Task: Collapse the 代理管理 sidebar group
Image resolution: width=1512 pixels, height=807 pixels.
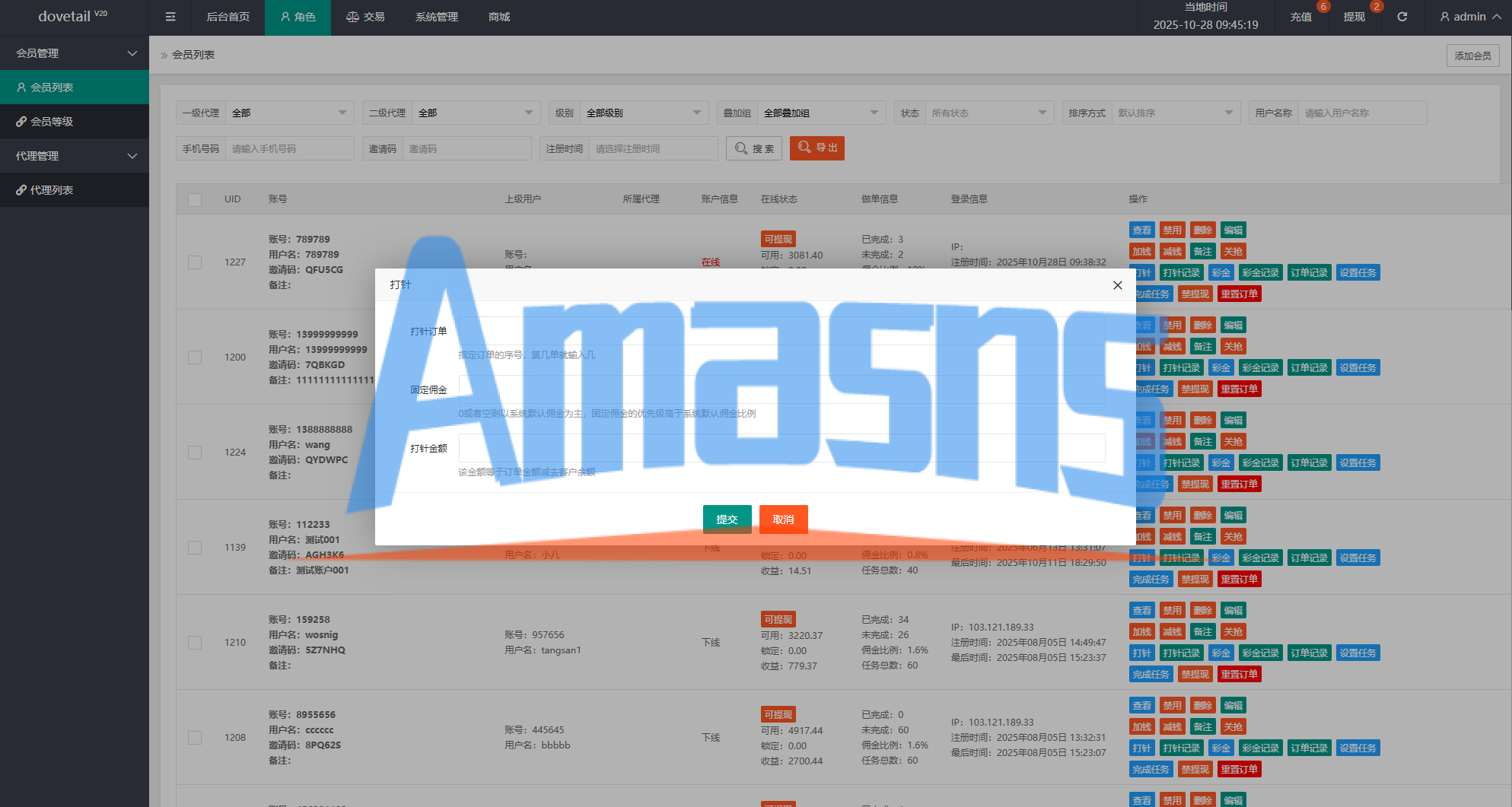Action: pyautogui.click(x=75, y=156)
